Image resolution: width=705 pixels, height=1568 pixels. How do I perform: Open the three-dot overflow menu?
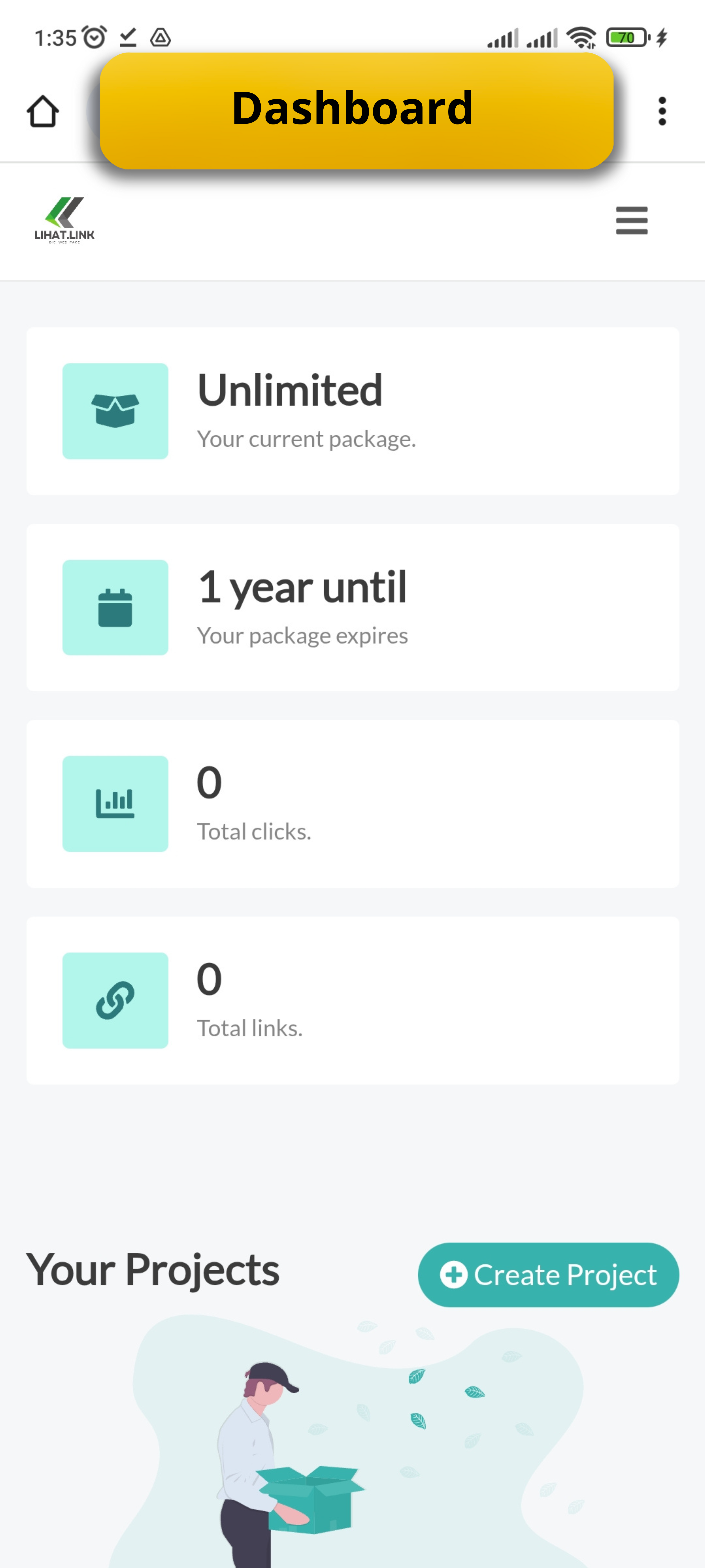tap(662, 111)
